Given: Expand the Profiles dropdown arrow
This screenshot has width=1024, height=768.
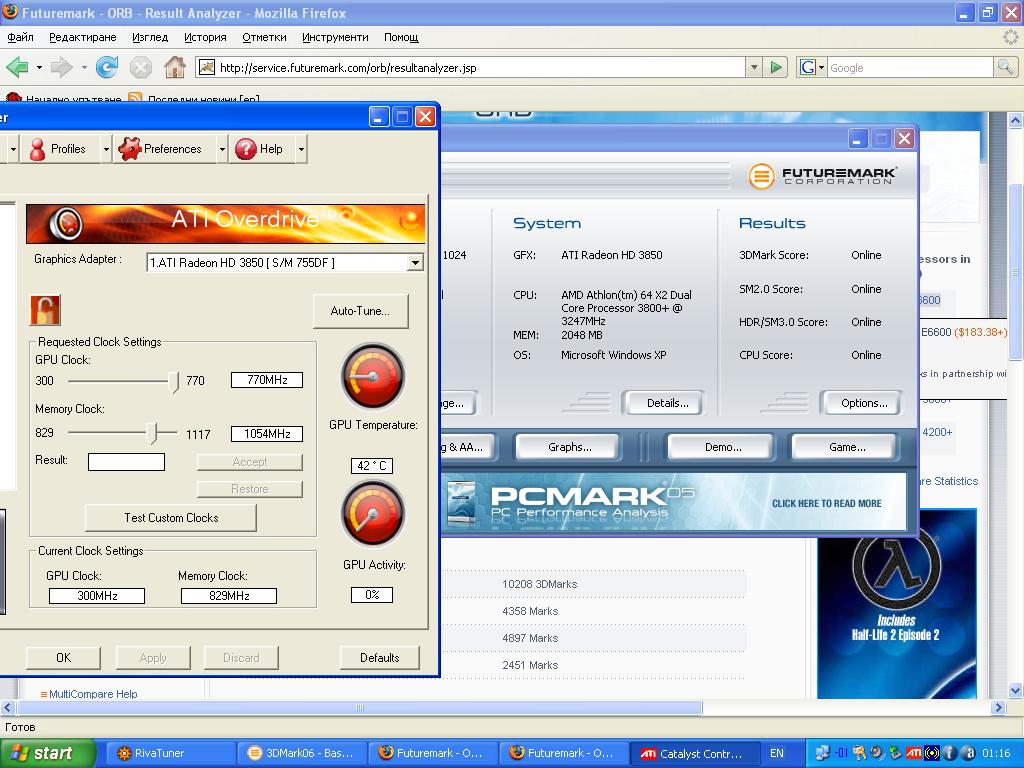Looking at the screenshot, I should (106, 149).
